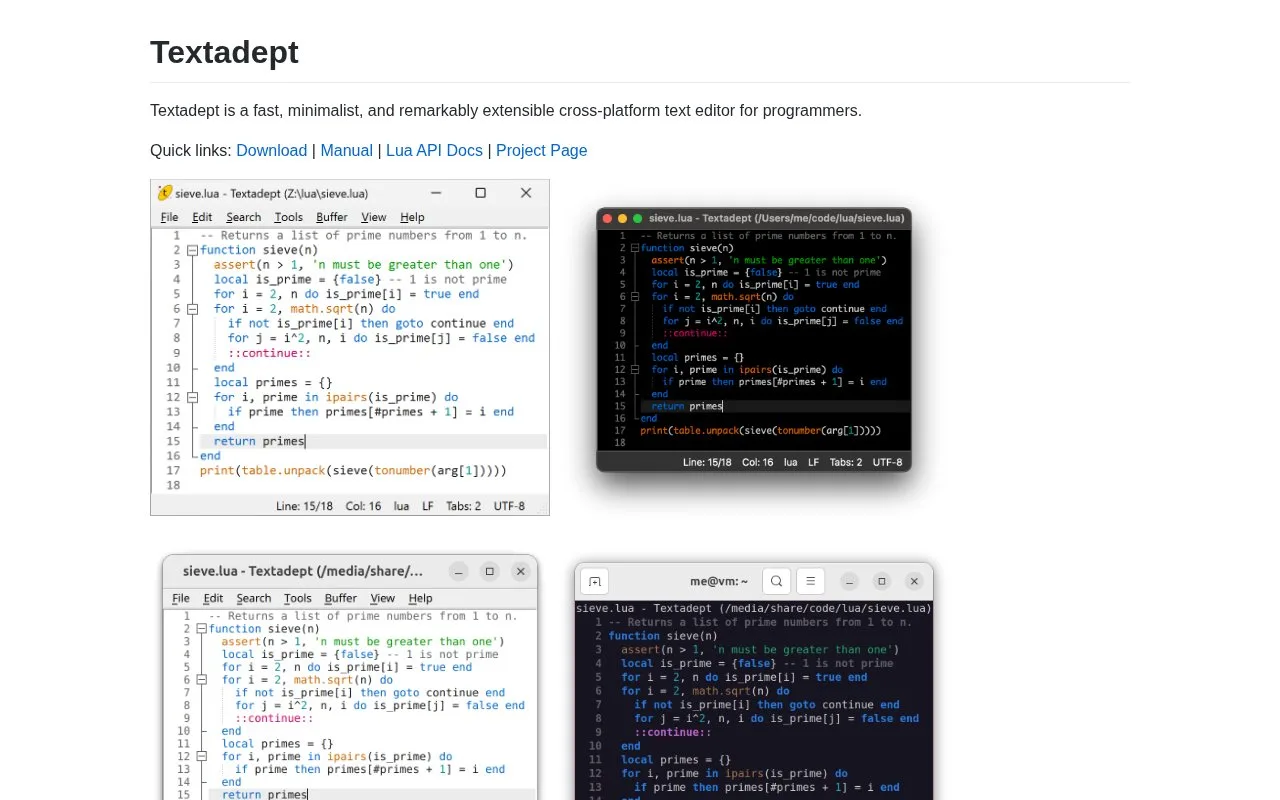Open View menu in Linux light Textadept window

pyautogui.click(x=383, y=598)
